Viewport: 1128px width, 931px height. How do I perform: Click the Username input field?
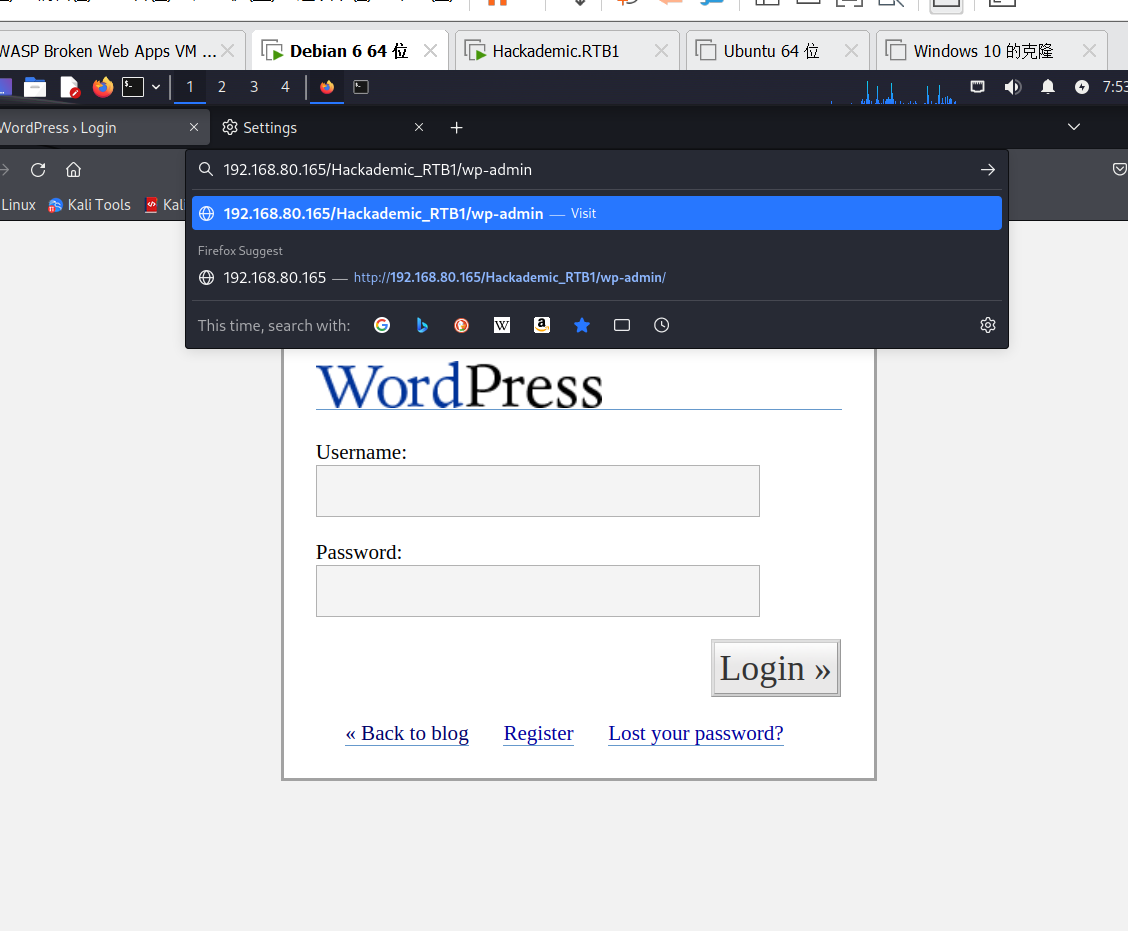pyautogui.click(x=537, y=491)
